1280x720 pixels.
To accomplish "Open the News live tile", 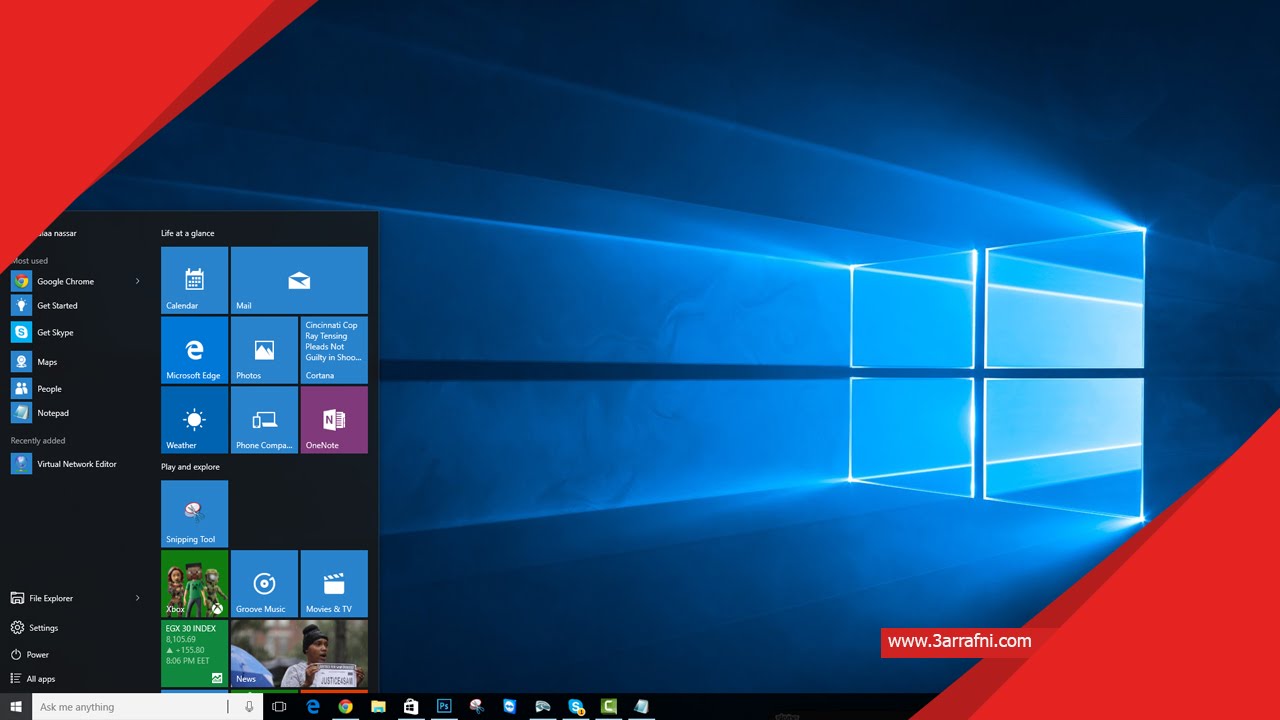I will point(299,653).
